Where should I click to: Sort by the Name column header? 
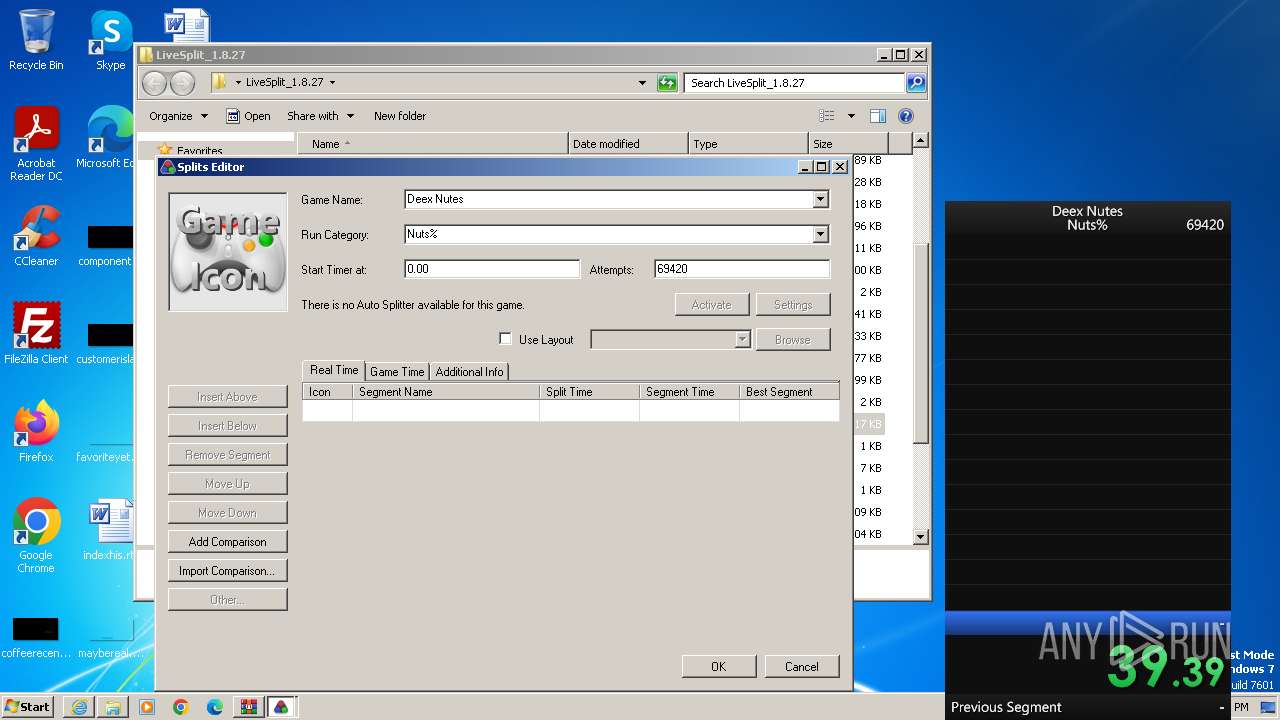point(432,144)
